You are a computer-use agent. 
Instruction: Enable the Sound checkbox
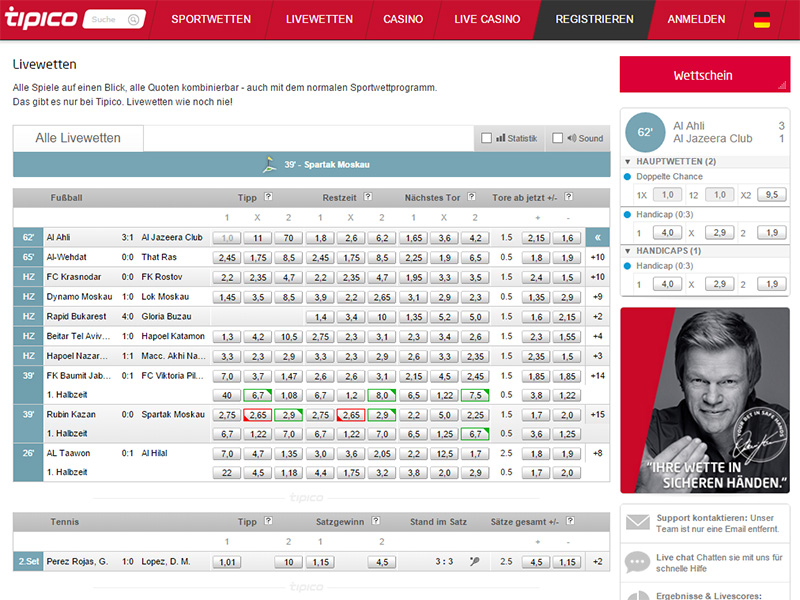[x=558, y=138]
